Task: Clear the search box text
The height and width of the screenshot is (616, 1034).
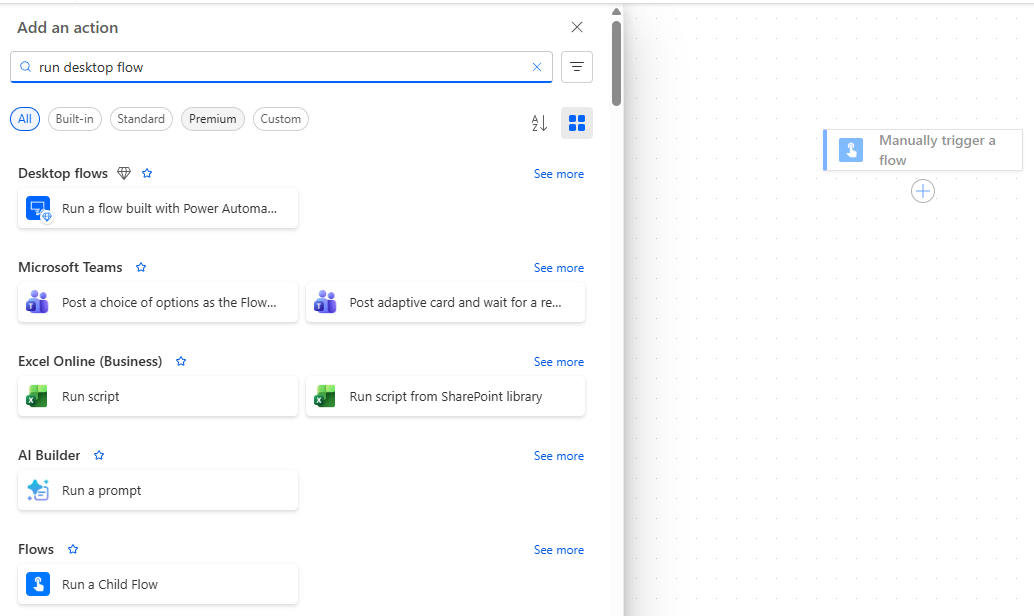Action: click(x=537, y=67)
